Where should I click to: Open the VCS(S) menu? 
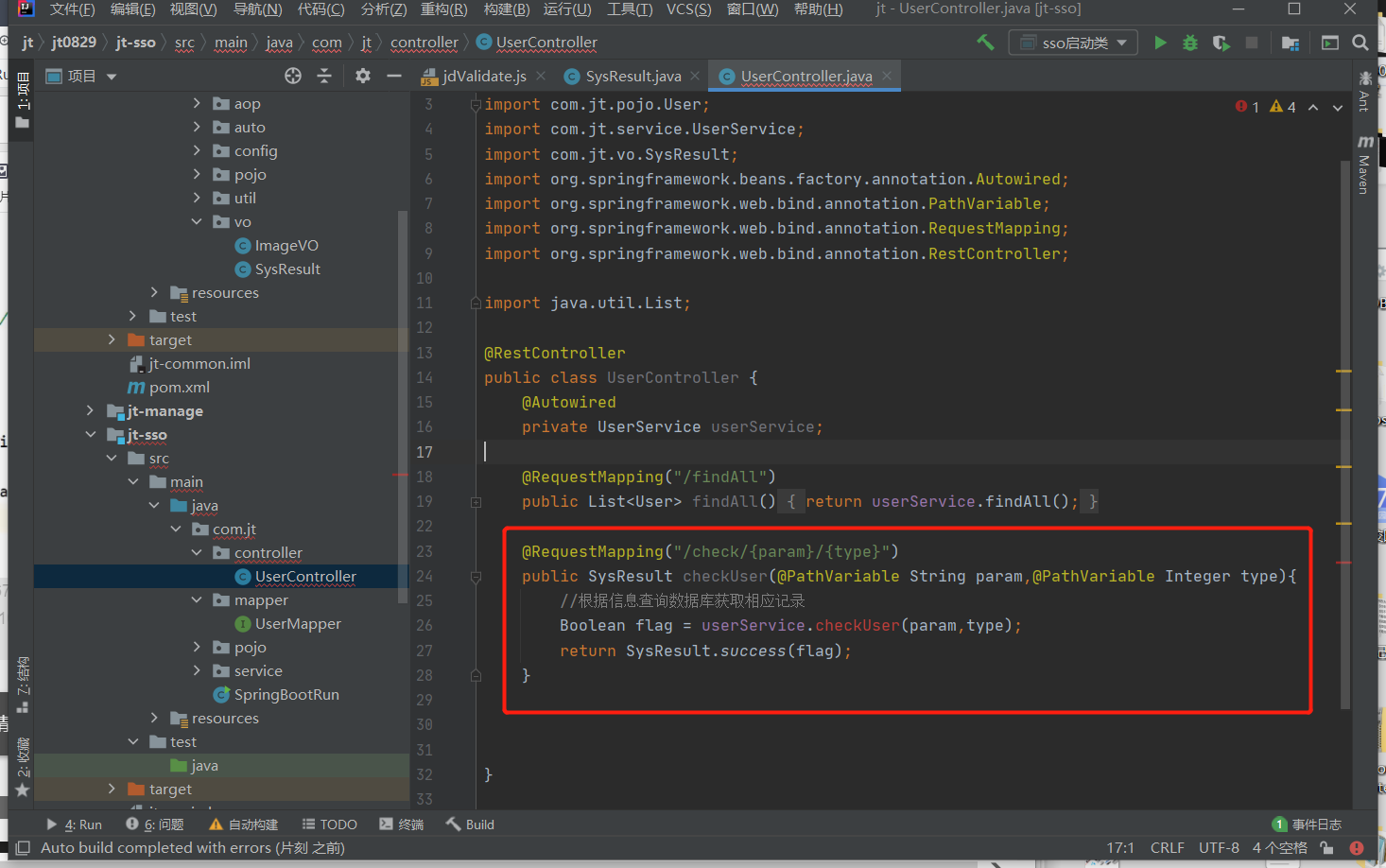(x=688, y=9)
